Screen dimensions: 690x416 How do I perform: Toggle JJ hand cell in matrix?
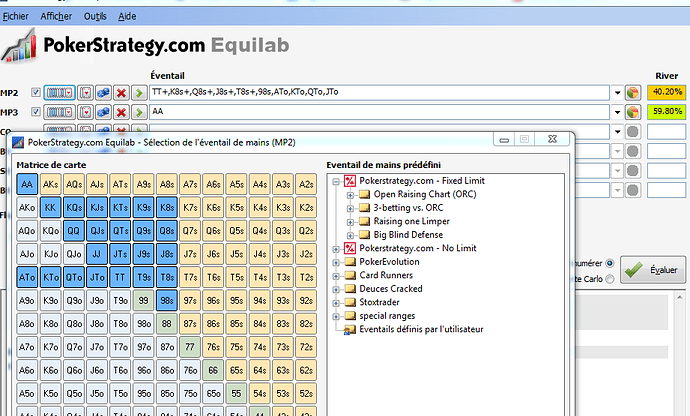(x=97, y=254)
